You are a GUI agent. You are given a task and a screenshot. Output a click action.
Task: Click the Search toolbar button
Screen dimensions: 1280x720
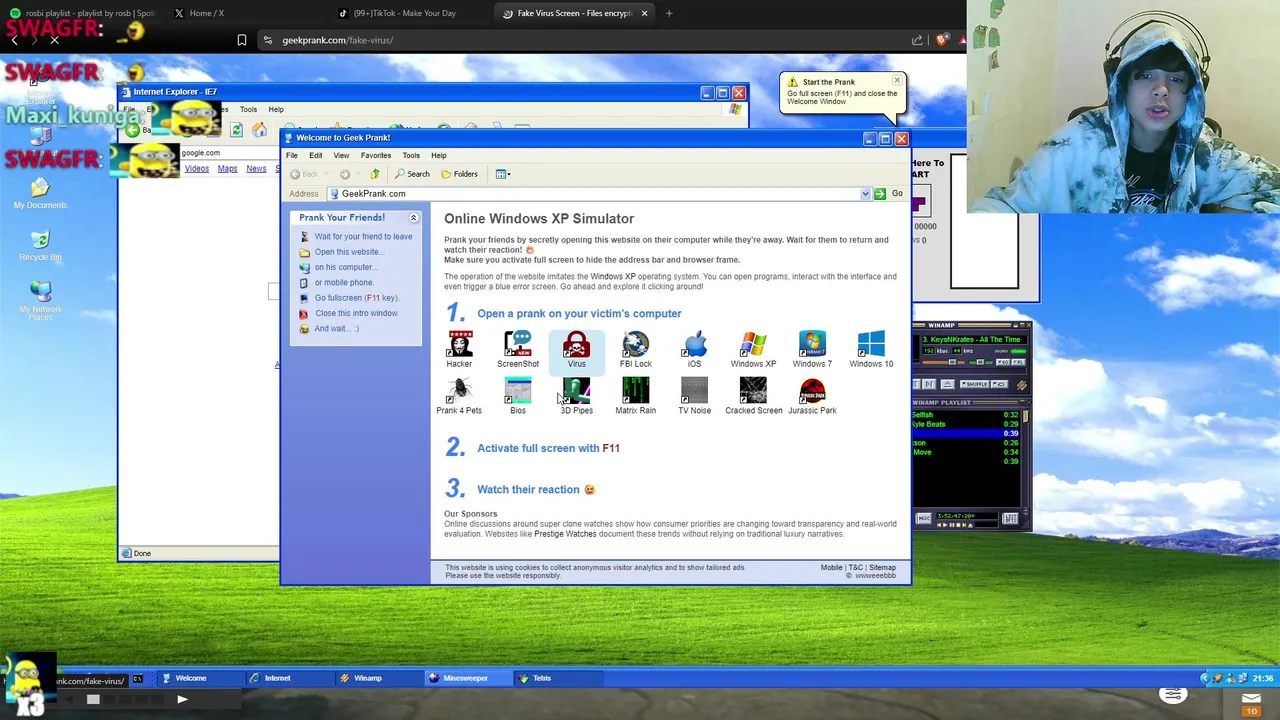tap(412, 174)
